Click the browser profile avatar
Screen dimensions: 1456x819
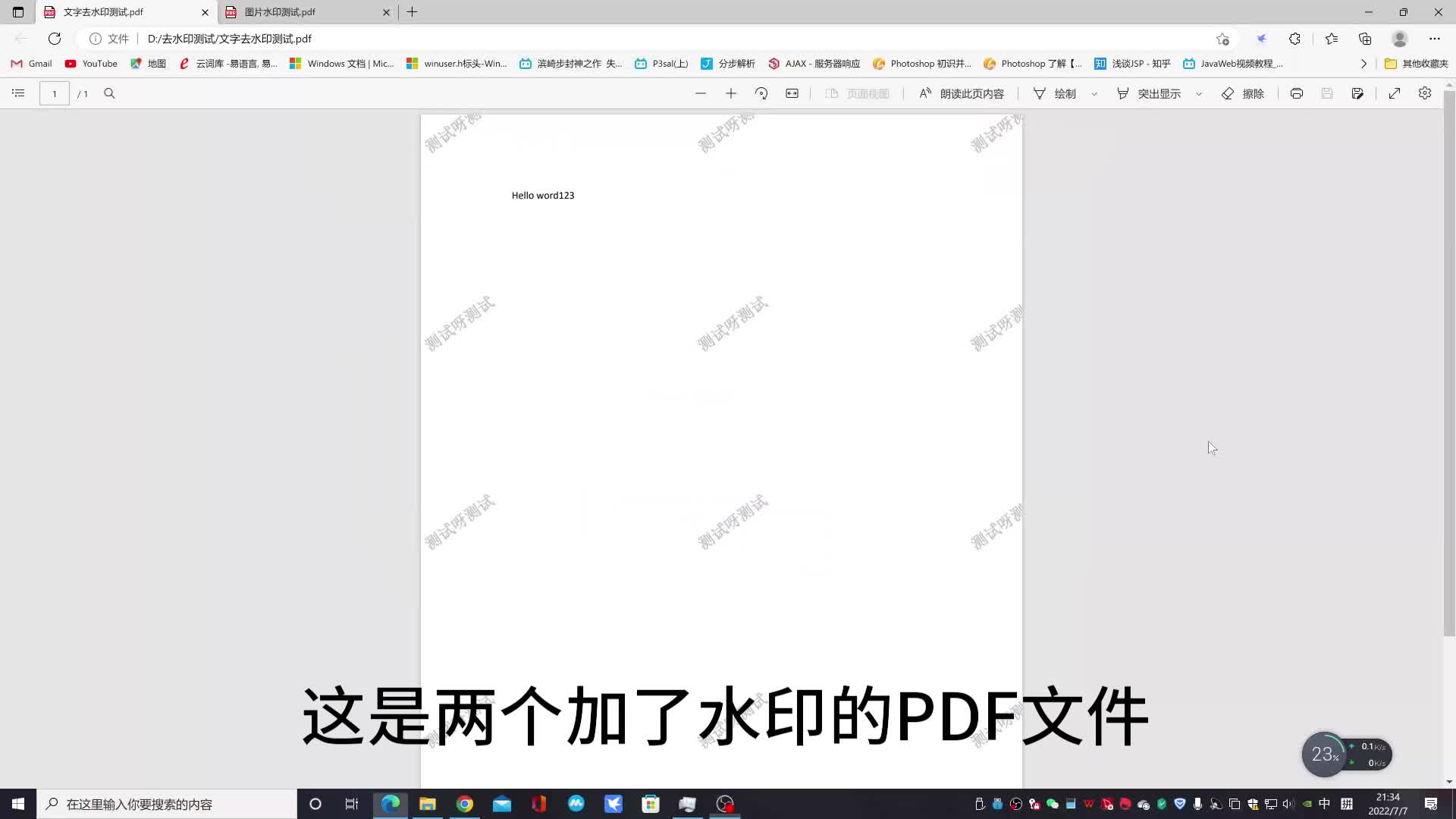coord(1400,39)
